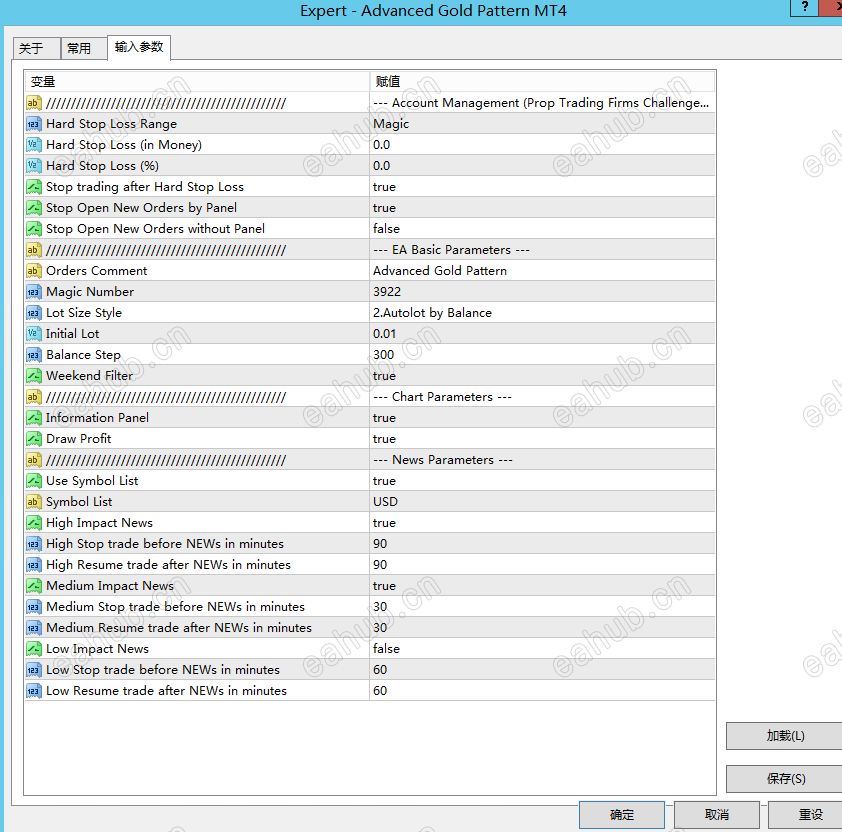
Task: Click the icon beside Hard Stop Loss Range
Action: 33,124
